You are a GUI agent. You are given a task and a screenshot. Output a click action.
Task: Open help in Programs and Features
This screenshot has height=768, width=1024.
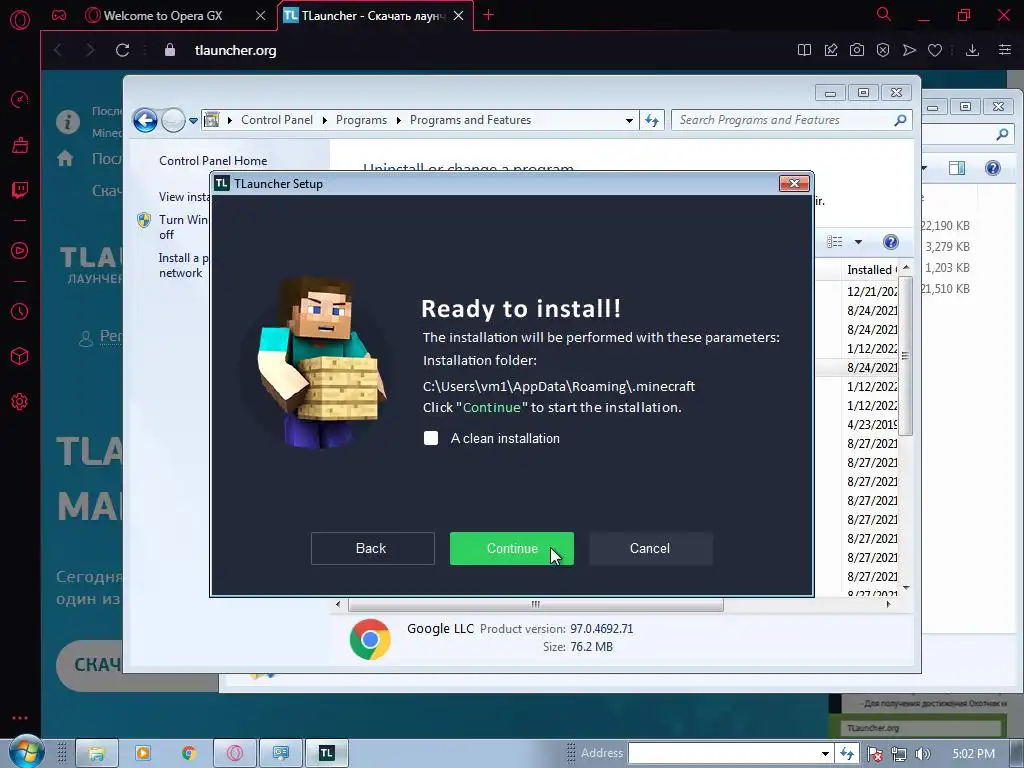point(890,242)
